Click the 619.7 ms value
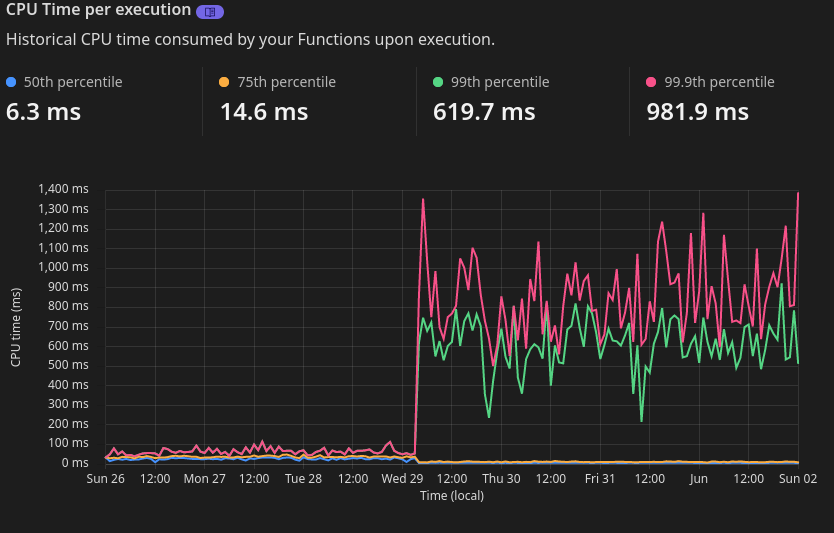This screenshot has height=533, width=834. coord(484,112)
